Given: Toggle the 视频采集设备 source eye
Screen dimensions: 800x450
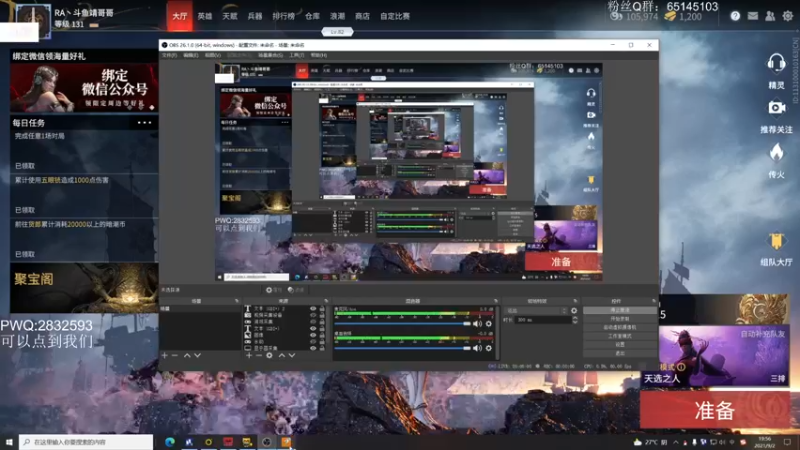Looking at the screenshot, I should (x=313, y=315).
